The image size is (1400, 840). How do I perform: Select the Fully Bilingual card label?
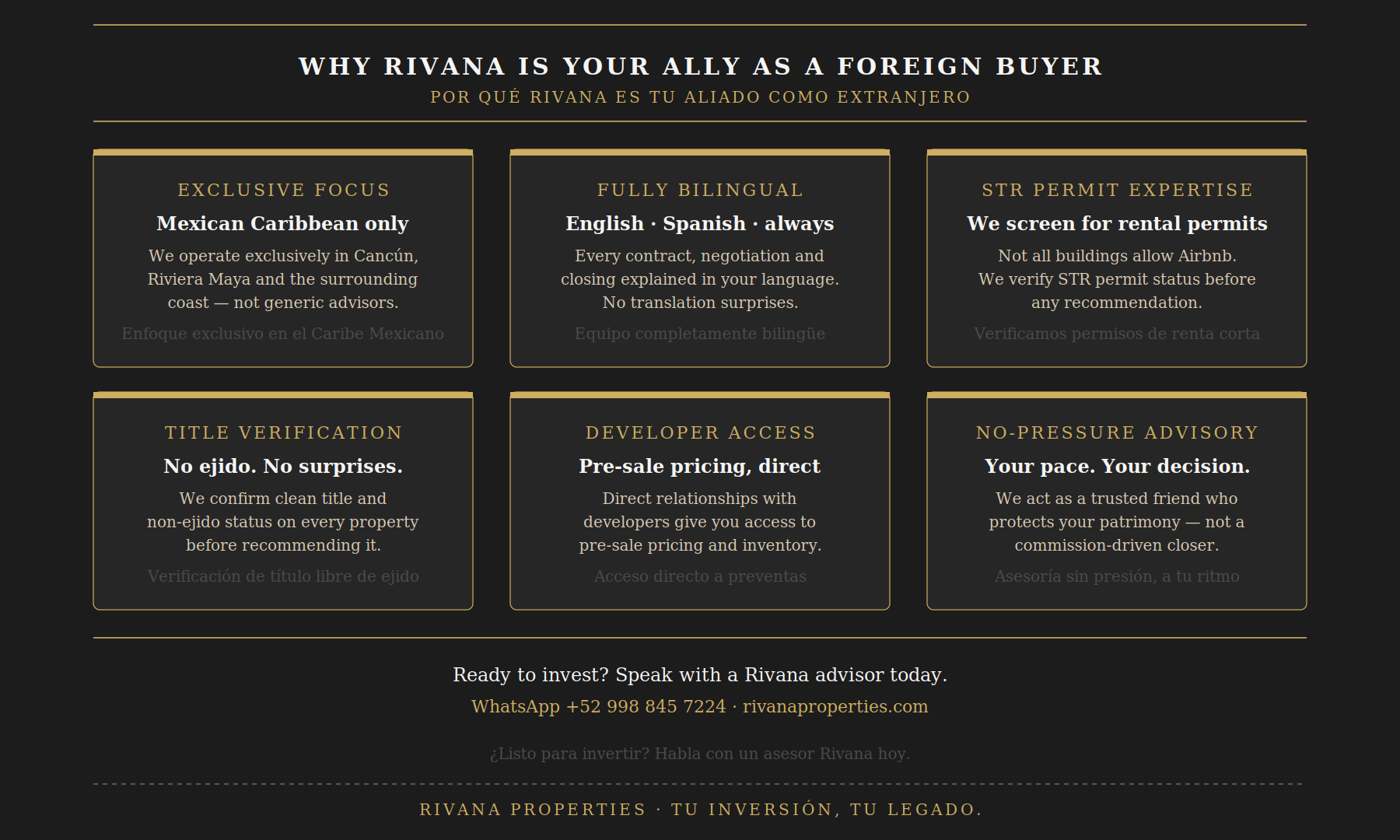(700, 191)
